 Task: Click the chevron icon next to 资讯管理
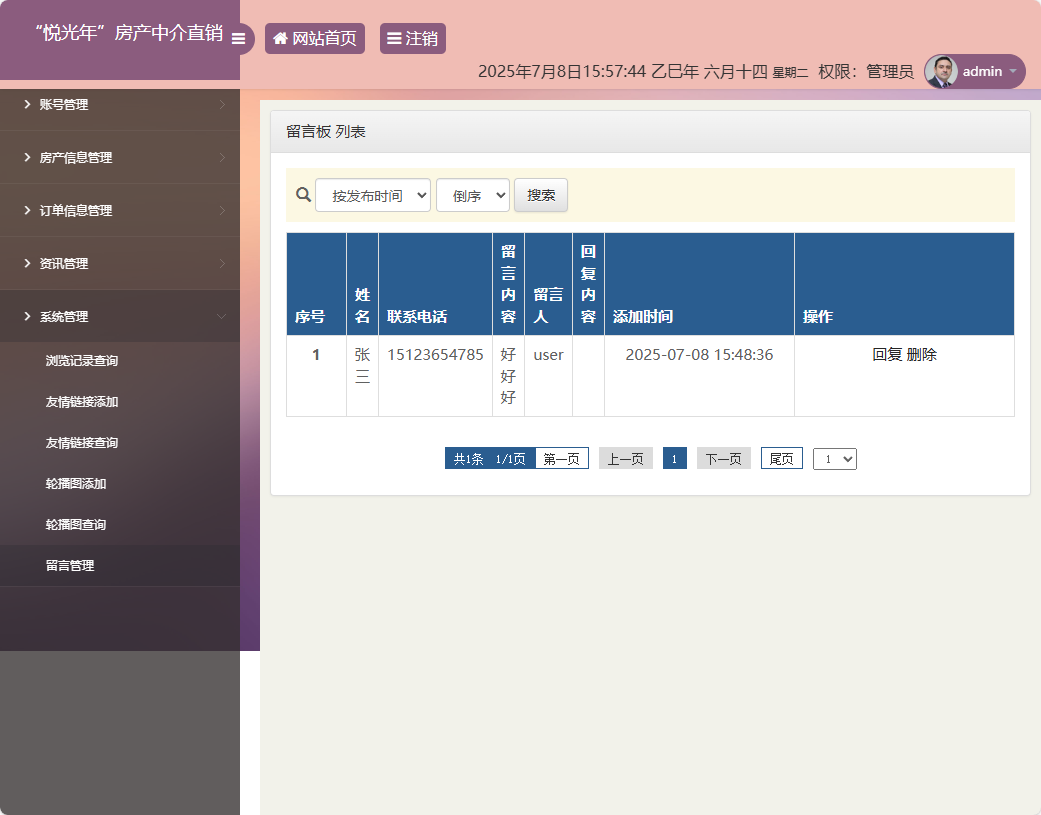pyautogui.click(x=28, y=263)
